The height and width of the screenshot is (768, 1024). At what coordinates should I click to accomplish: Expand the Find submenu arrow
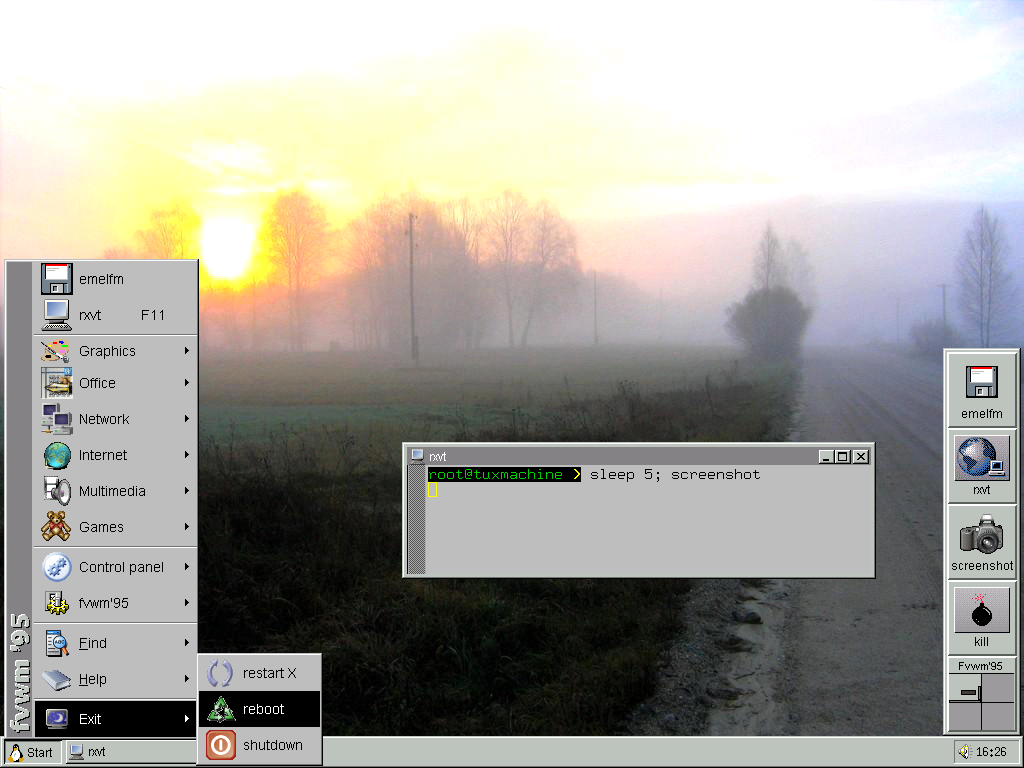(187, 643)
